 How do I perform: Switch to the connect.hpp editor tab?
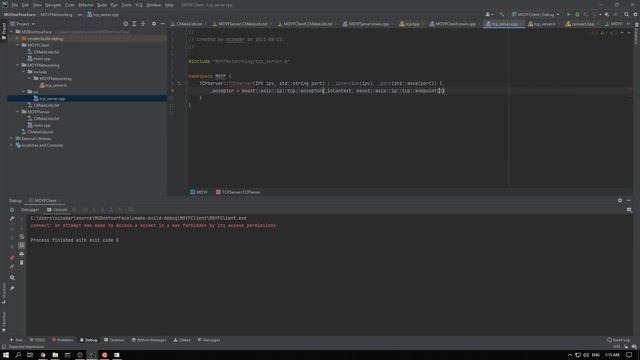tap(582, 24)
